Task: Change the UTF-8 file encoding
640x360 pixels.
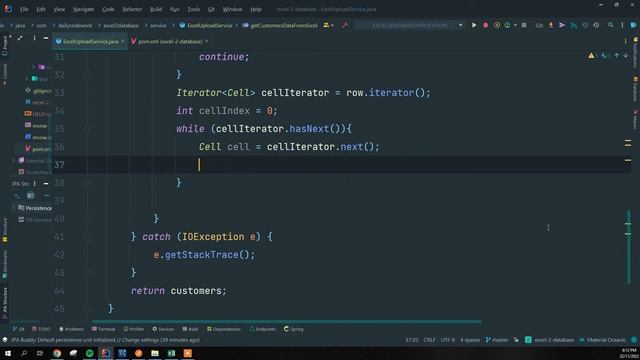Action: point(447,340)
